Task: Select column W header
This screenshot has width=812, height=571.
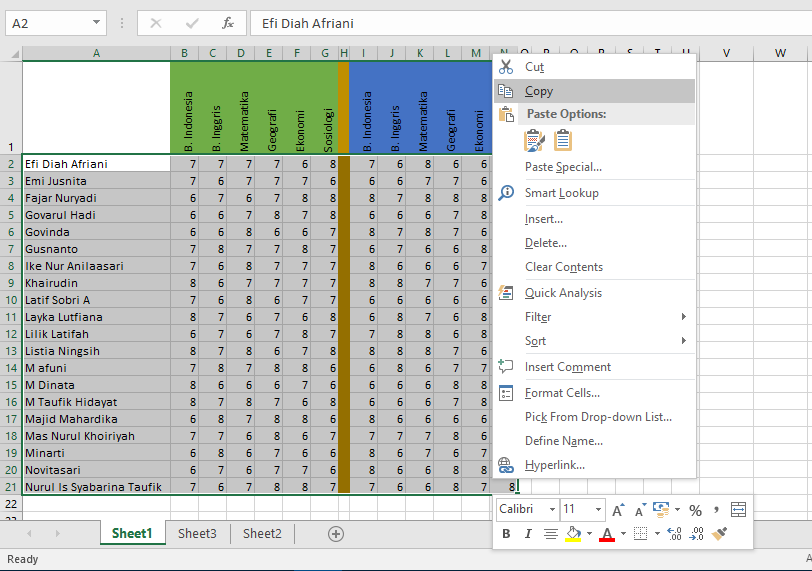Action: point(780,53)
